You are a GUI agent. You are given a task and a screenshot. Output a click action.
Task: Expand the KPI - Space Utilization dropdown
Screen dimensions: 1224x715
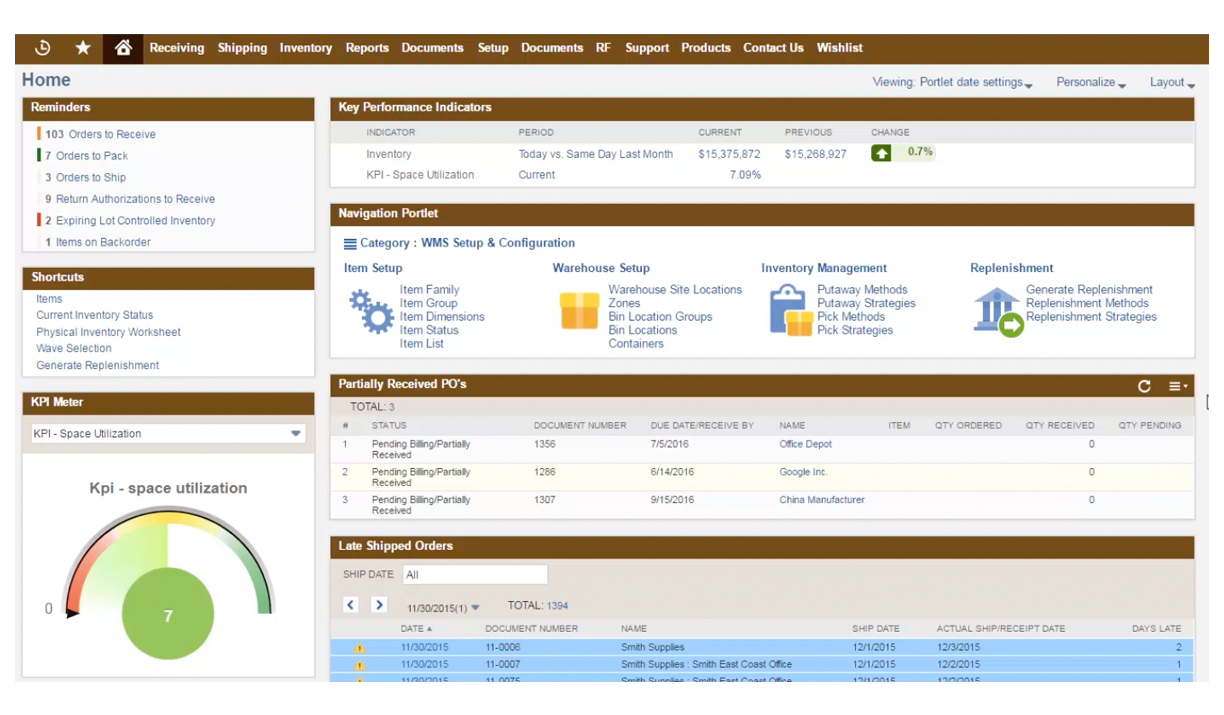(296, 434)
